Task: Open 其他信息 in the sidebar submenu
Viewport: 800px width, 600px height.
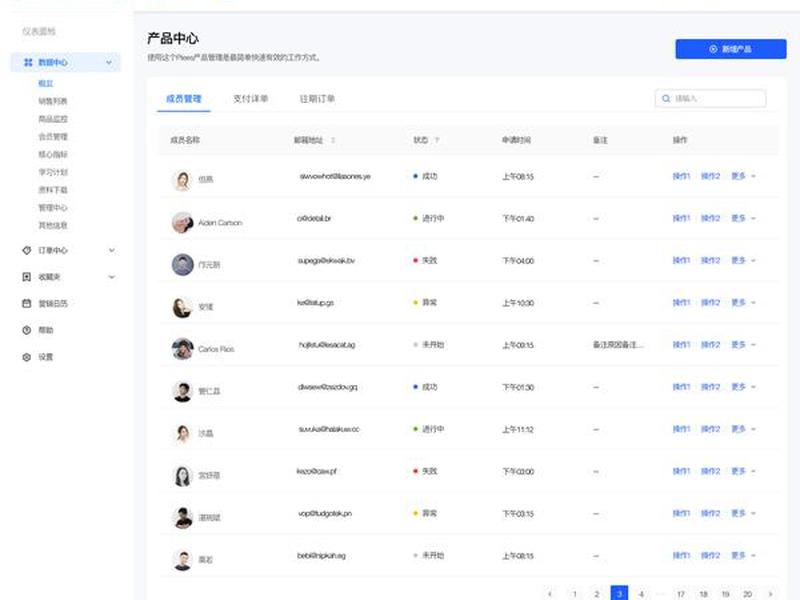Action: [x=53, y=225]
